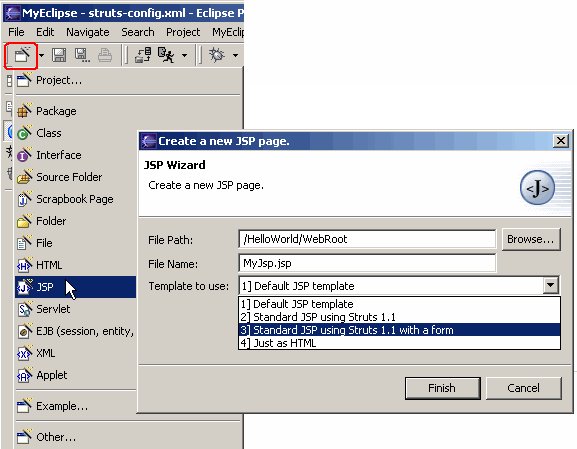Click Browse... in JSP Wizard
The width and height of the screenshot is (577, 449).
pyautogui.click(x=531, y=240)
